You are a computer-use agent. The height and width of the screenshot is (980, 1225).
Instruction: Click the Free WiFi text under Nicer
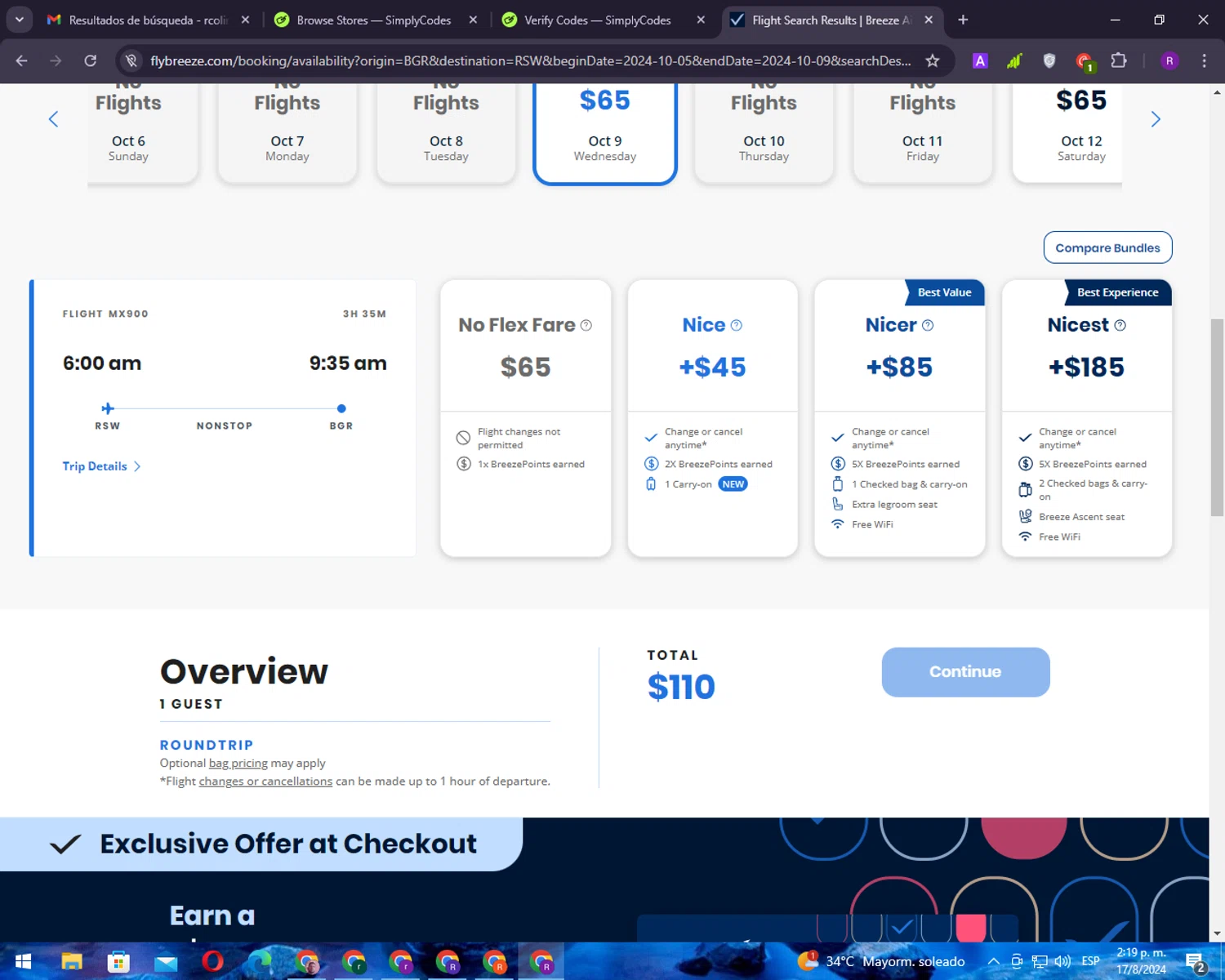[x=872, y=524]
